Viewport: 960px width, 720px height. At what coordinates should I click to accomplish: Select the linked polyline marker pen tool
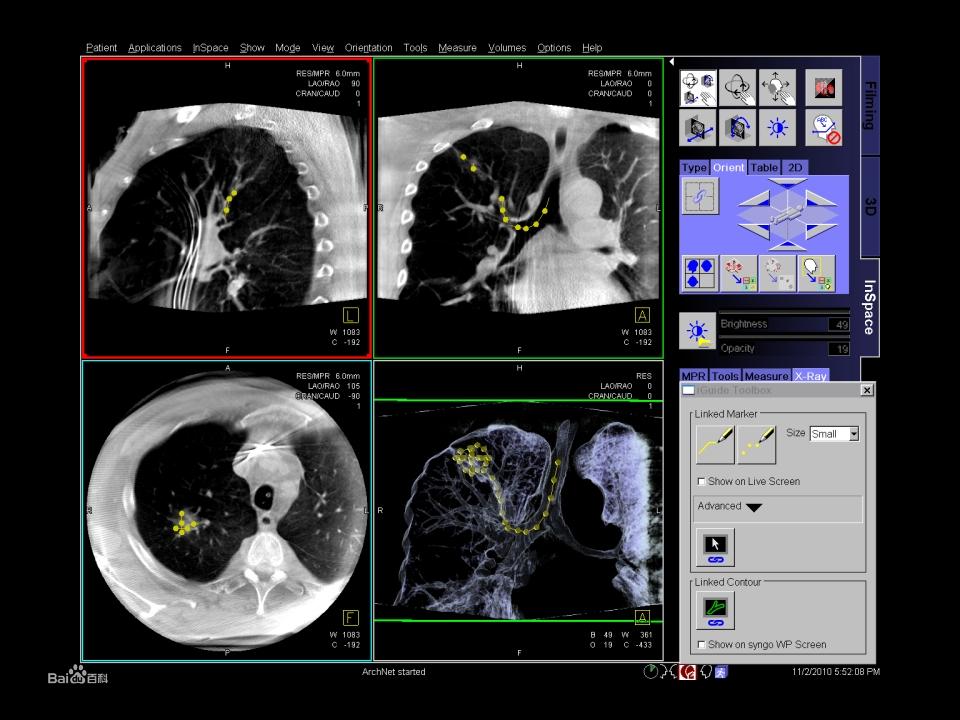(x=715, y=444)
